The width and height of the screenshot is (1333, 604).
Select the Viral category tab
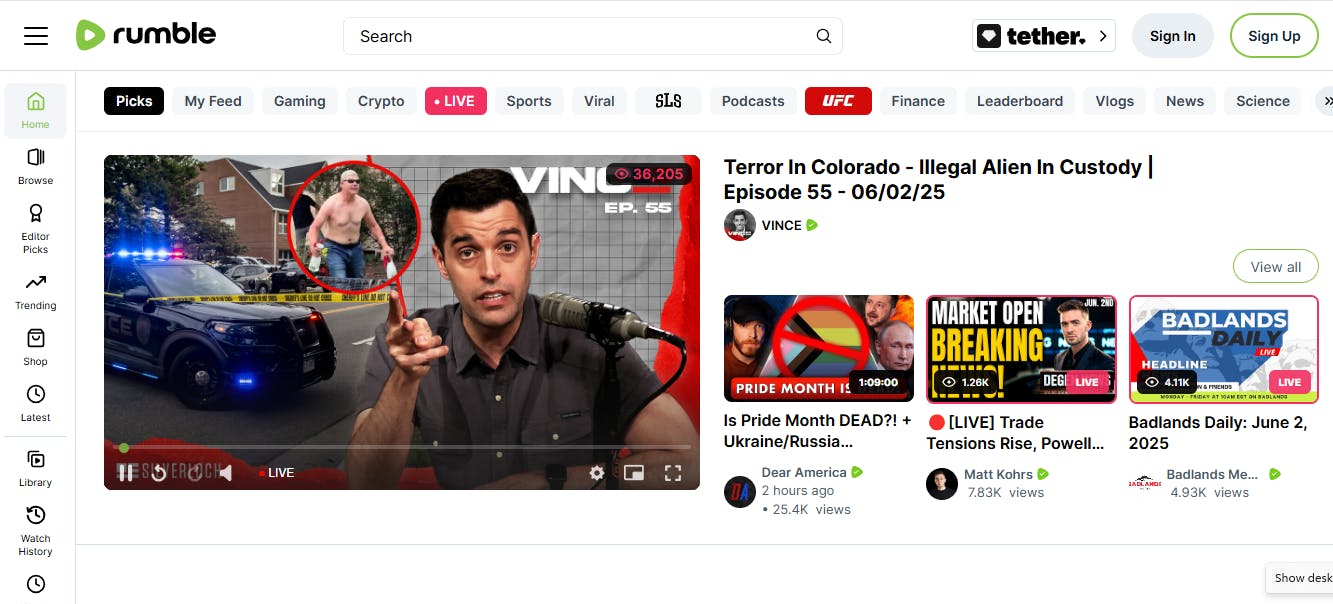tap(599, 101)
